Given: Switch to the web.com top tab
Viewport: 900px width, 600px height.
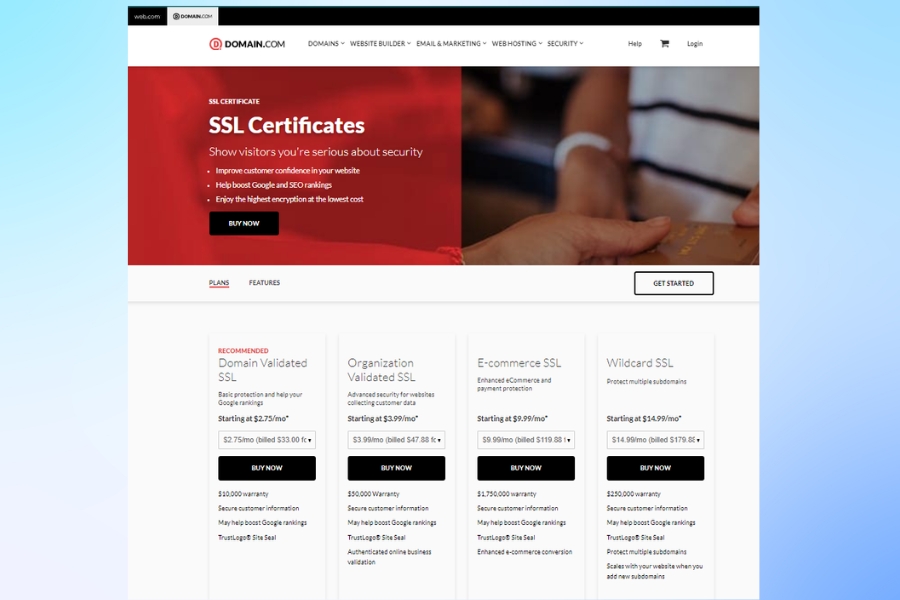Looking at the screenshot, I should (x=147, y=16).
